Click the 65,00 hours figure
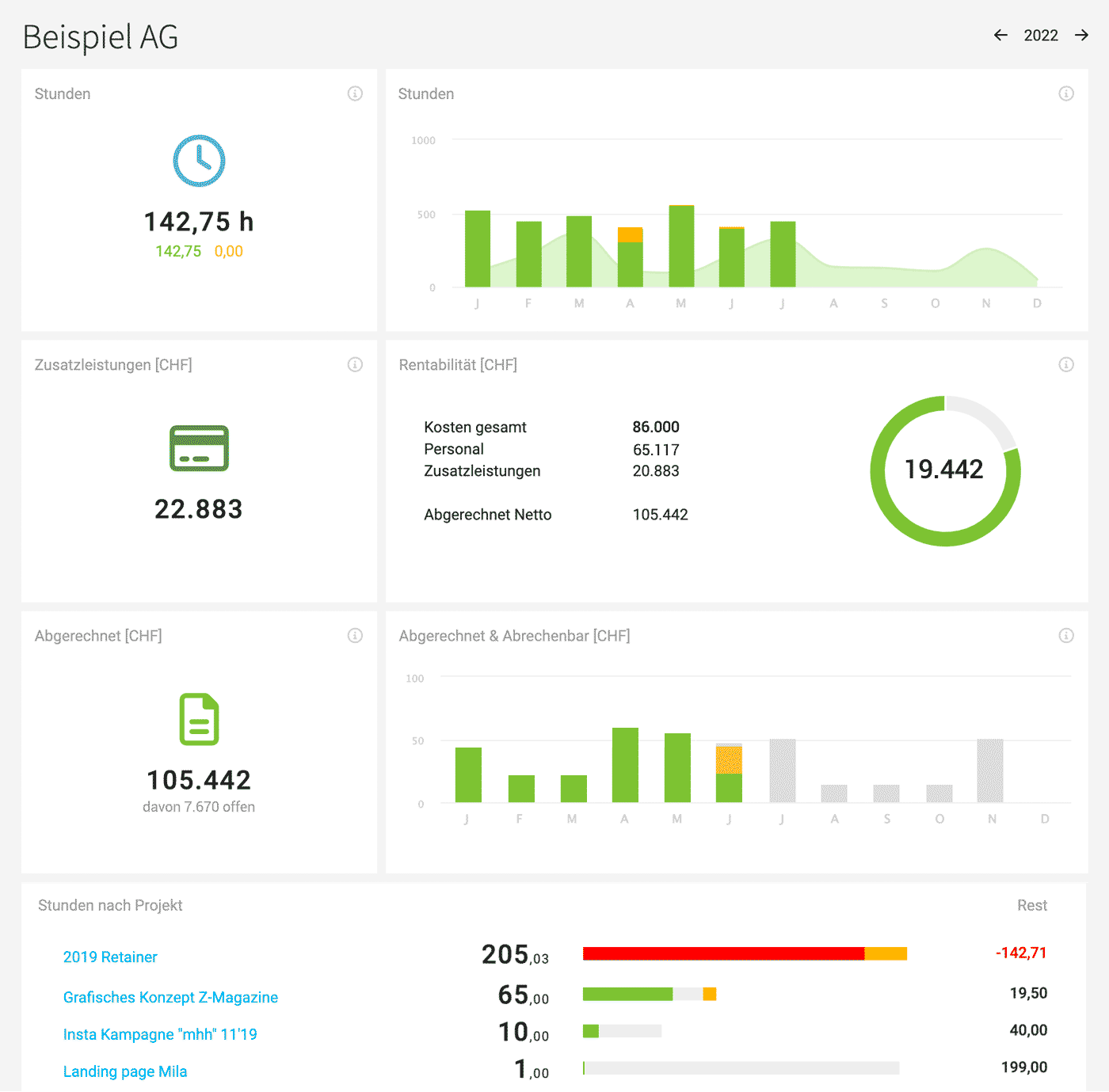1109x1092 pixels. click(524, 995)
